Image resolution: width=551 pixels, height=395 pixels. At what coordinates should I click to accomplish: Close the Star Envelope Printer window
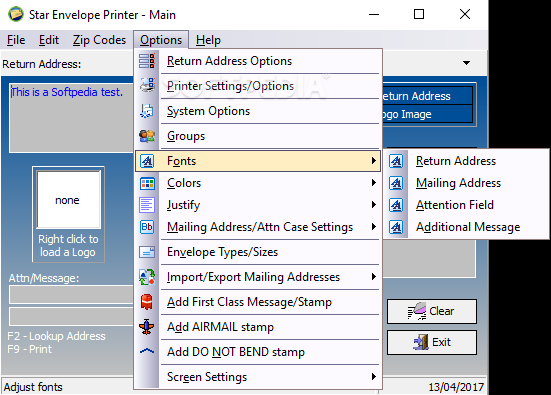pyautogui.click(x=465, y=14)
